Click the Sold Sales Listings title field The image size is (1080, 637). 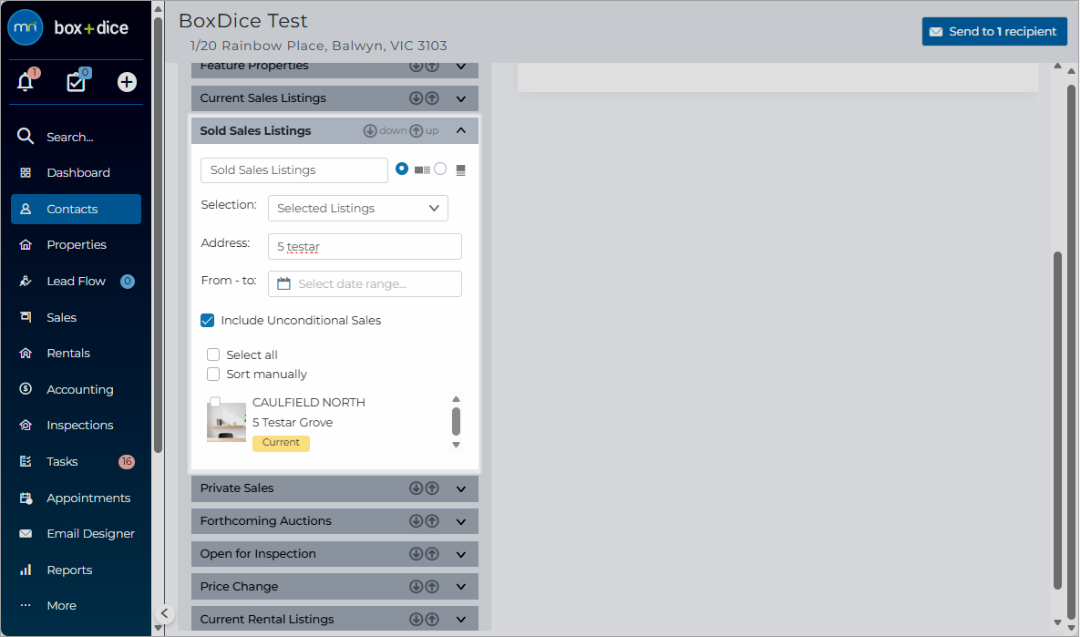[294, 170]
